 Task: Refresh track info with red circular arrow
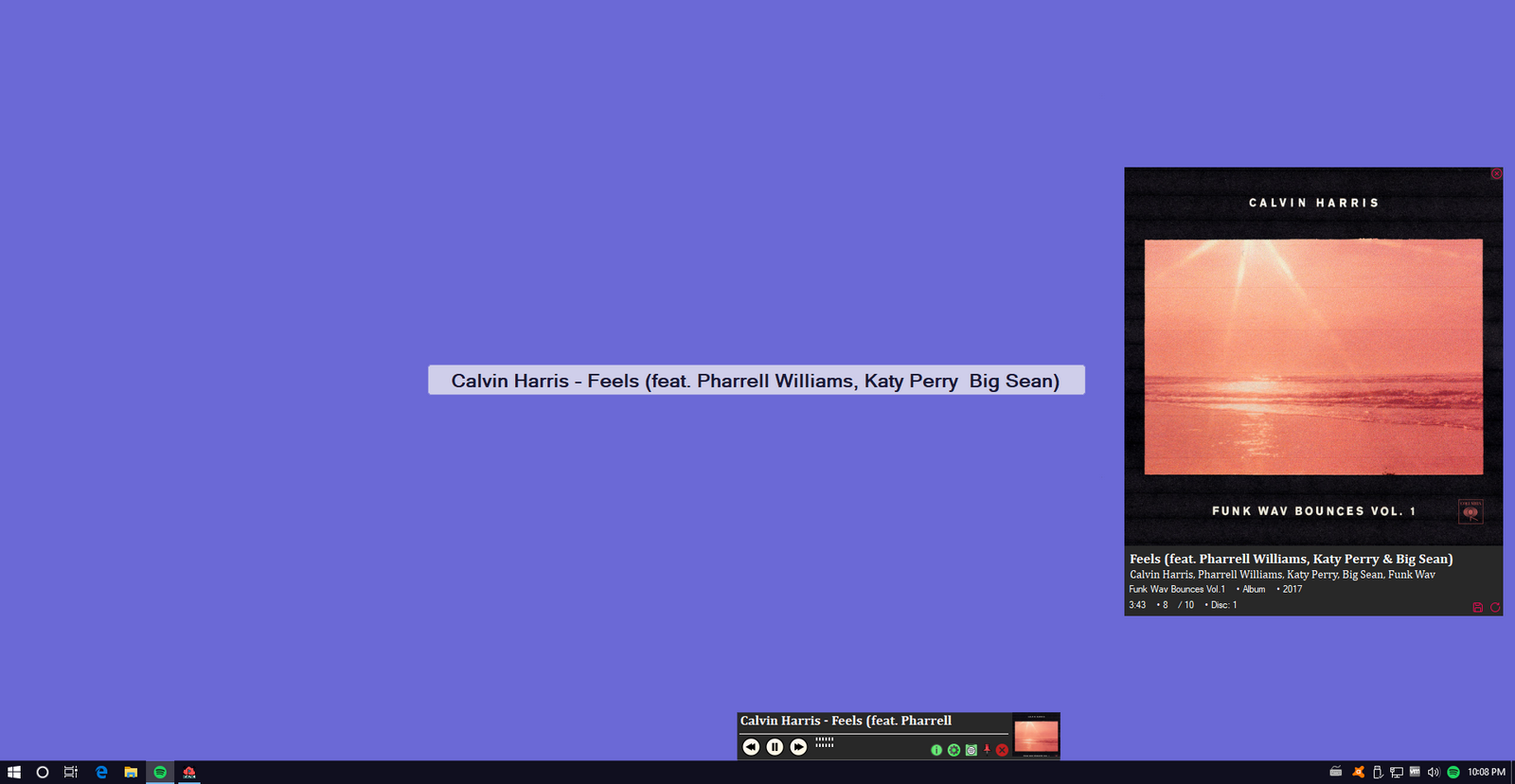1495,607
